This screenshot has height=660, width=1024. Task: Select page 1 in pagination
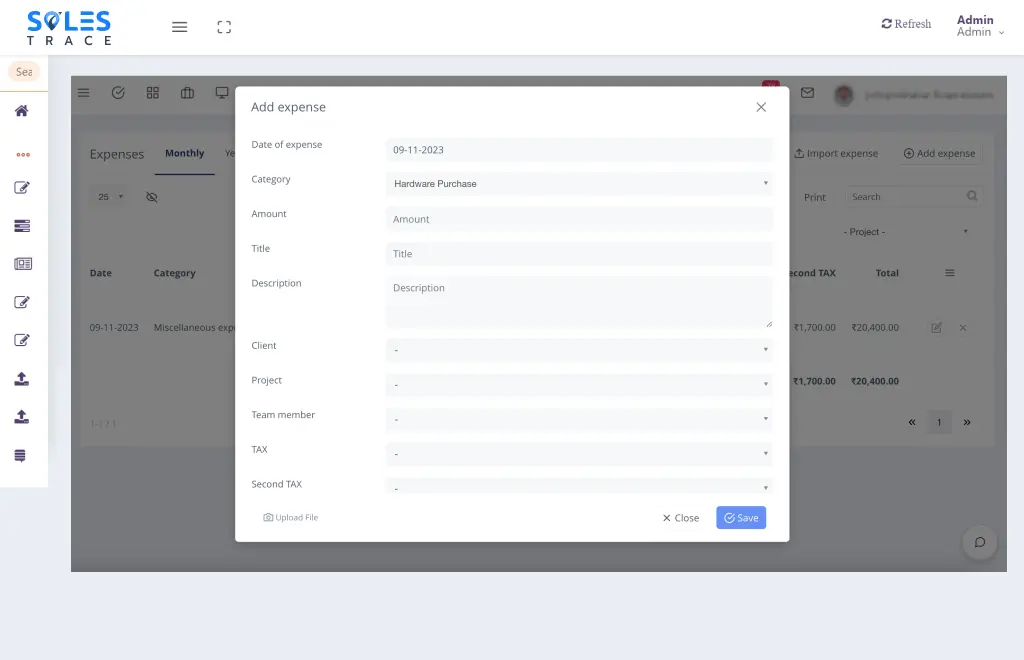point(940,422)
